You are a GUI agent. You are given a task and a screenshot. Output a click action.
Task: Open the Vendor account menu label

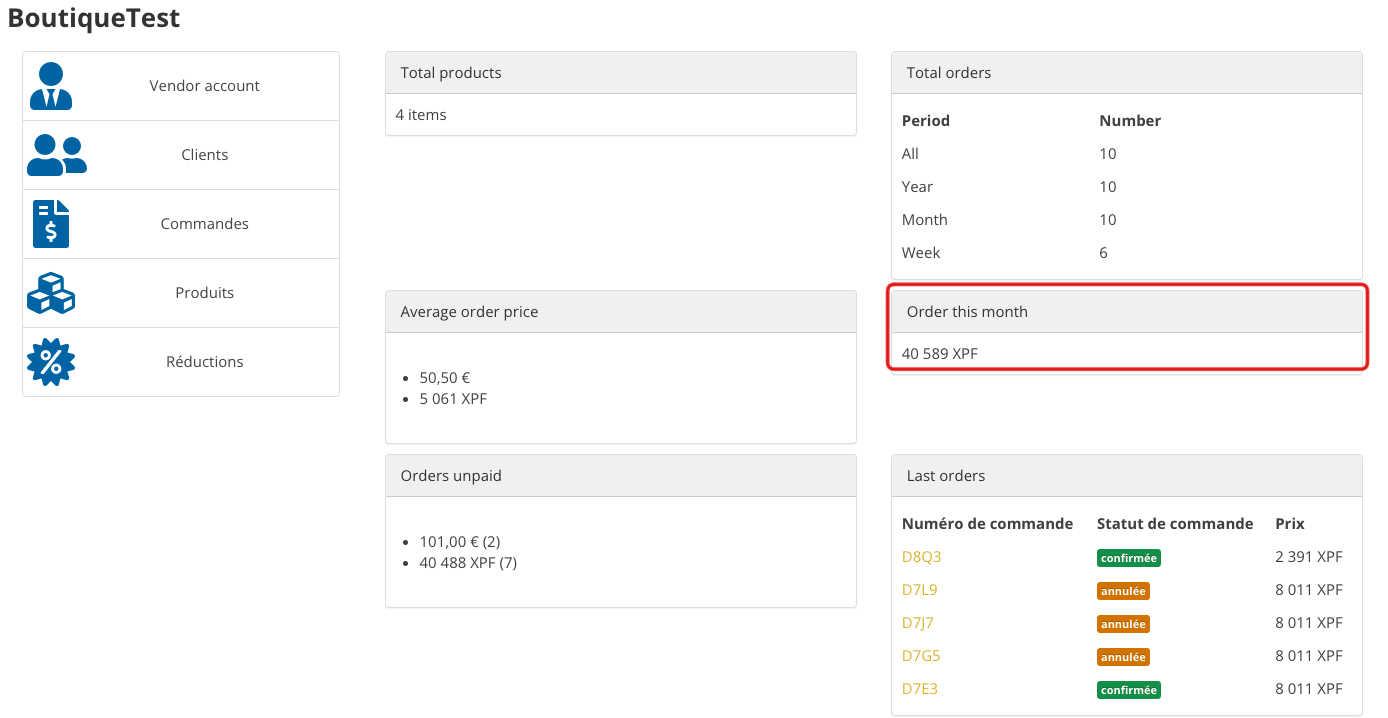[204, 86]
